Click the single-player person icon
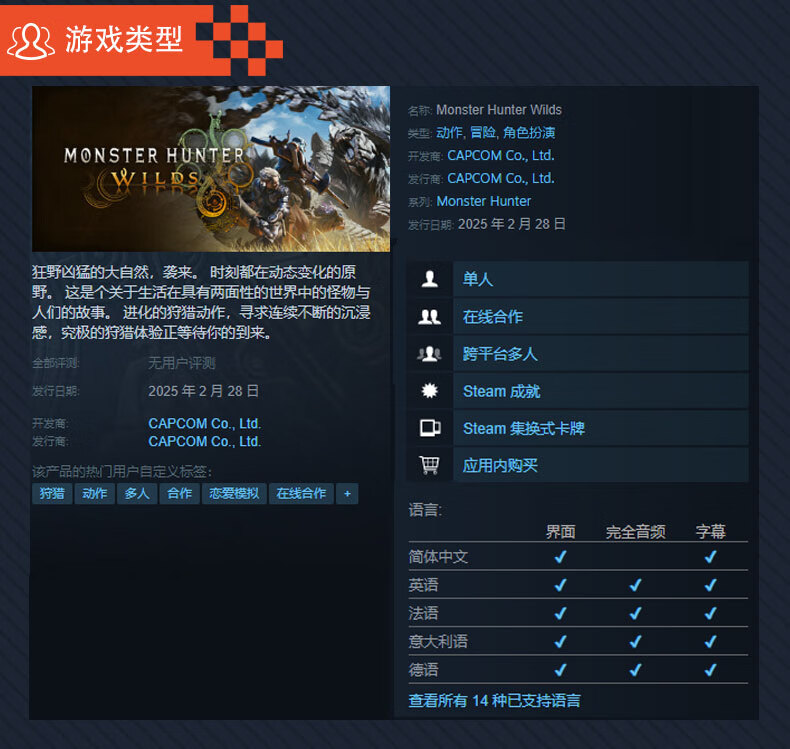 coord(429,279)
